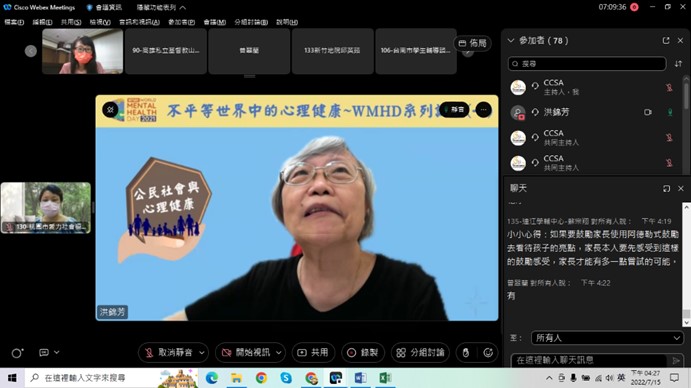Open 會議 menu
691x388 pixels.
click(x=215, y=22)
